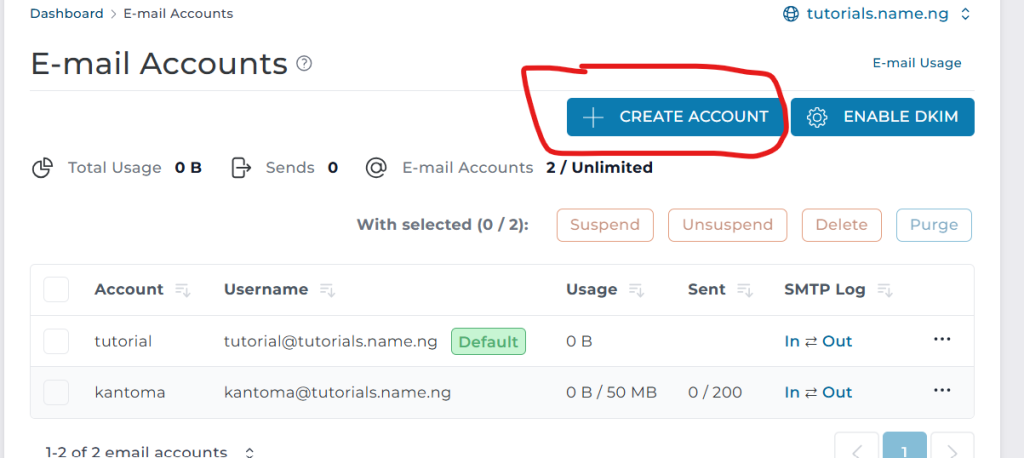
Task: Click the help question mark beside E-mail Accounts
Action: [x=305, y=64]
